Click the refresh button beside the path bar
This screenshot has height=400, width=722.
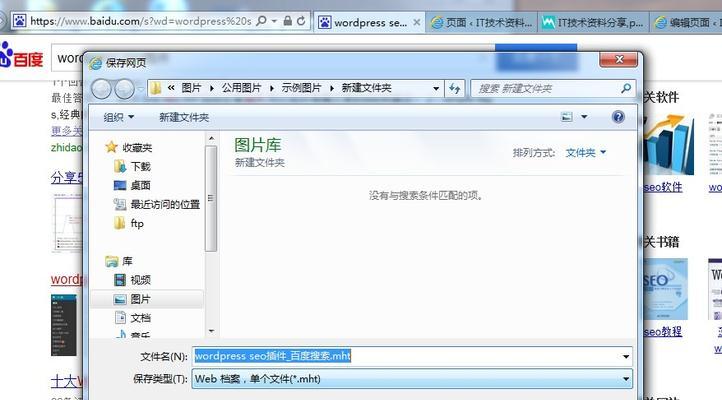(455, 88)
